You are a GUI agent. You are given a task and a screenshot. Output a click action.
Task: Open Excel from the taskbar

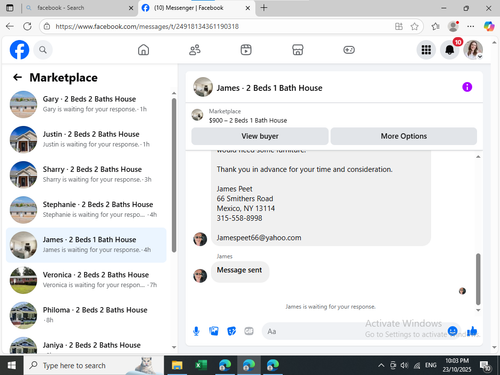point(201,365)
